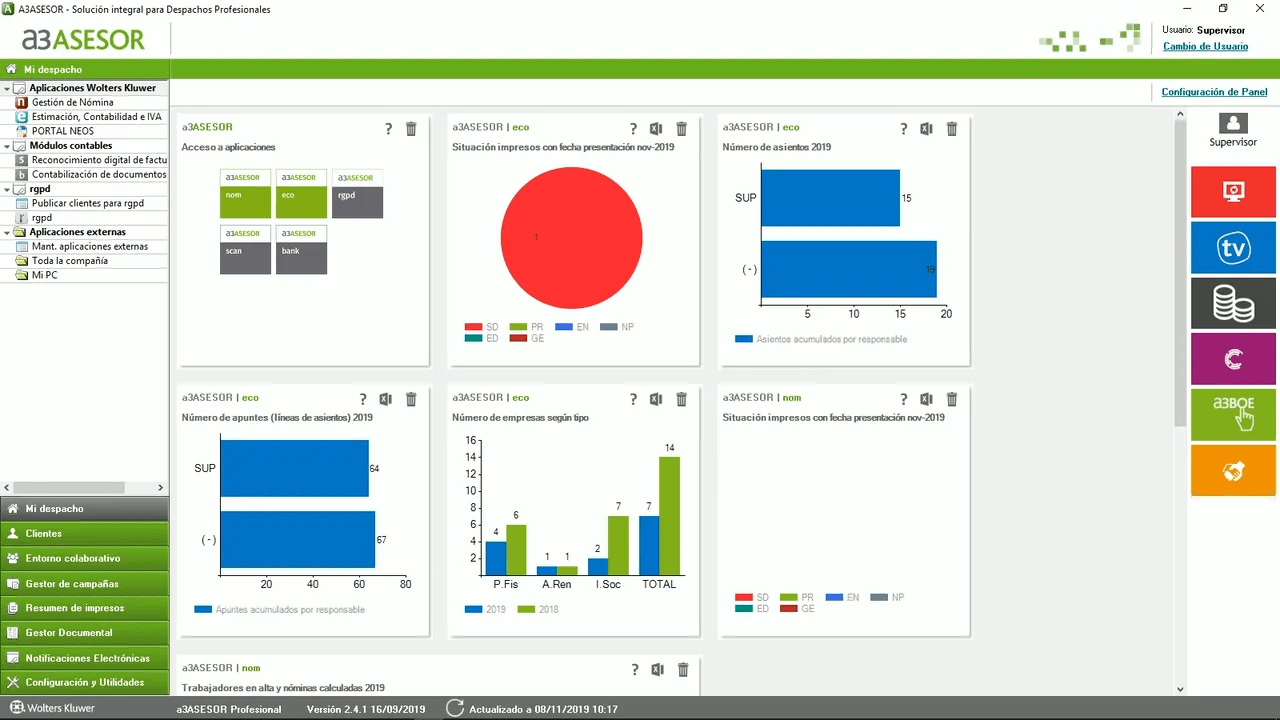Launch the green 'nom' application tile

point(245,194)
